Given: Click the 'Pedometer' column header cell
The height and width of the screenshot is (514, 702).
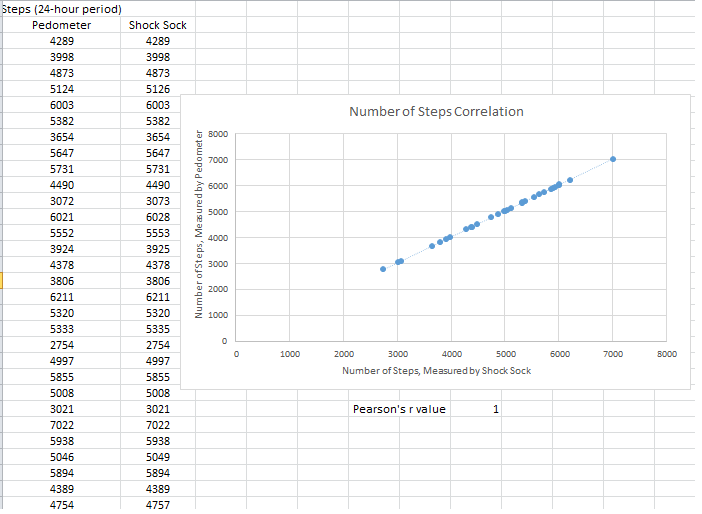Looking at the screenshot, I should click(61, 25).
